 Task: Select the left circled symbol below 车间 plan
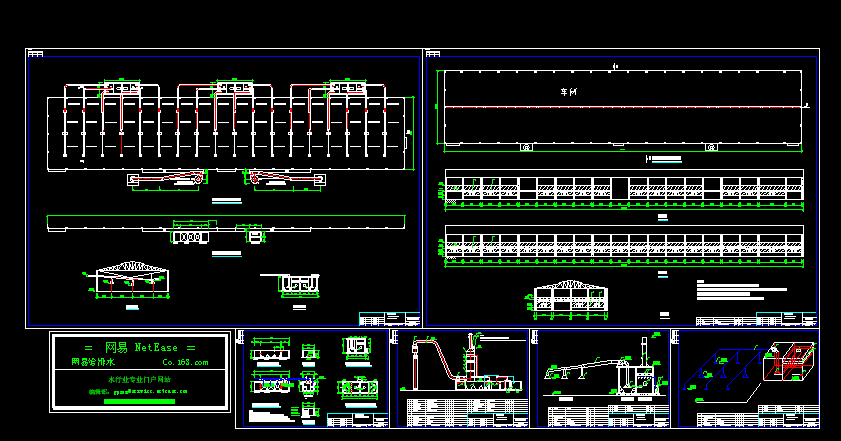[526, 147]
